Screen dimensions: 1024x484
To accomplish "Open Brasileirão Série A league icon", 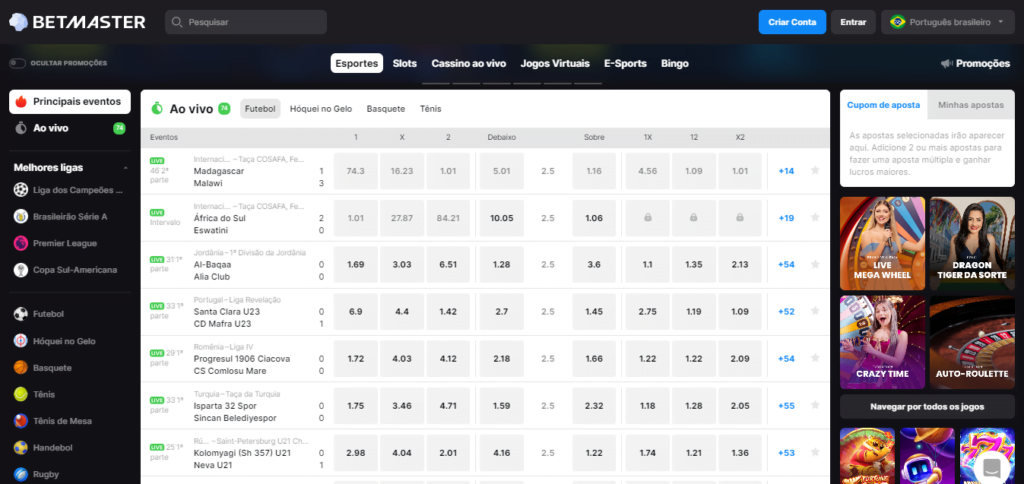I will pos(21,217).
